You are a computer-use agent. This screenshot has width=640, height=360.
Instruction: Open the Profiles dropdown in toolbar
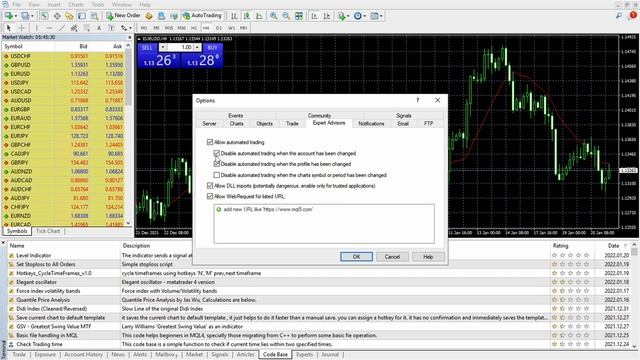[27, 16]
